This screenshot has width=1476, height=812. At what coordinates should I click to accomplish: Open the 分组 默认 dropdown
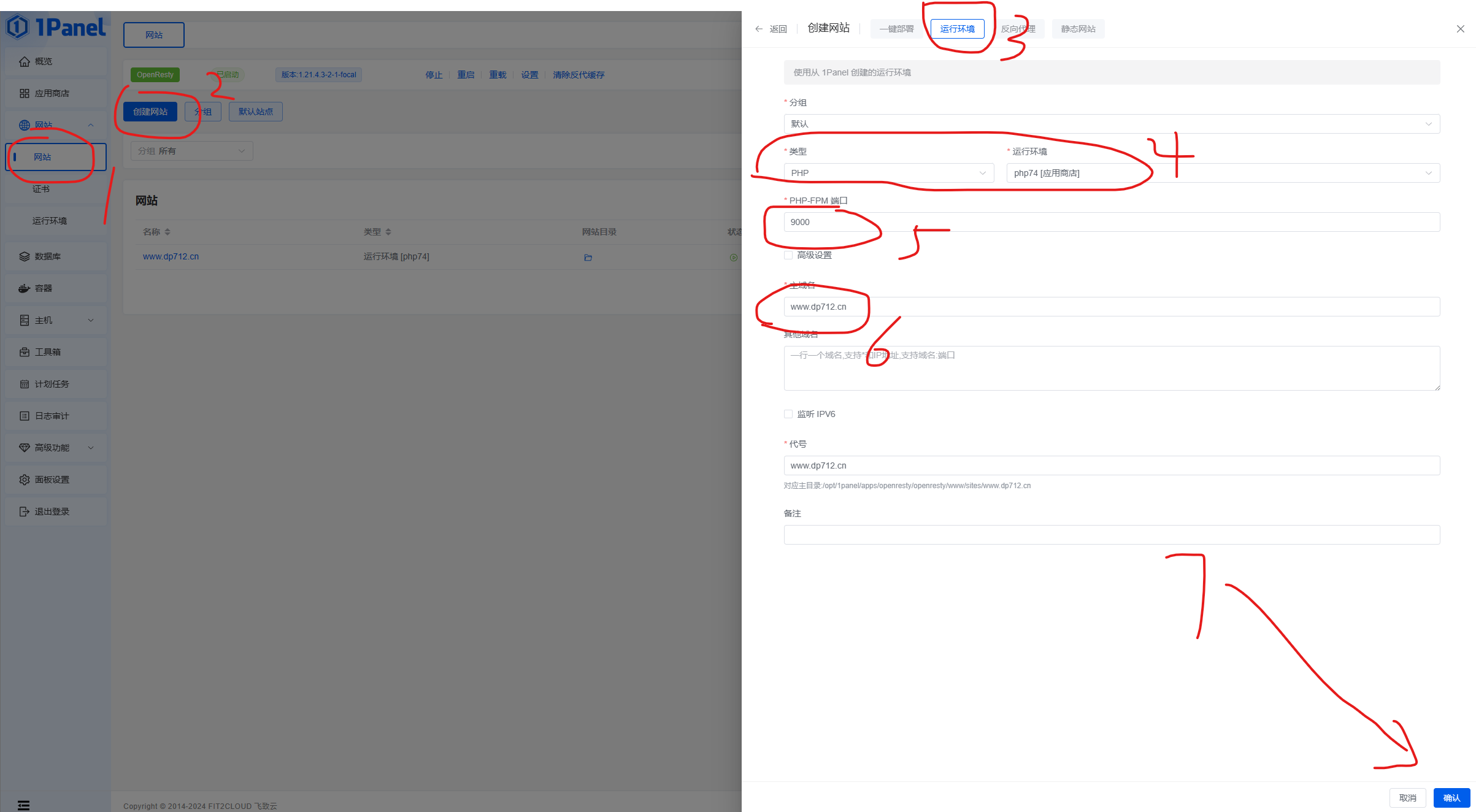tap(1111, 124)
